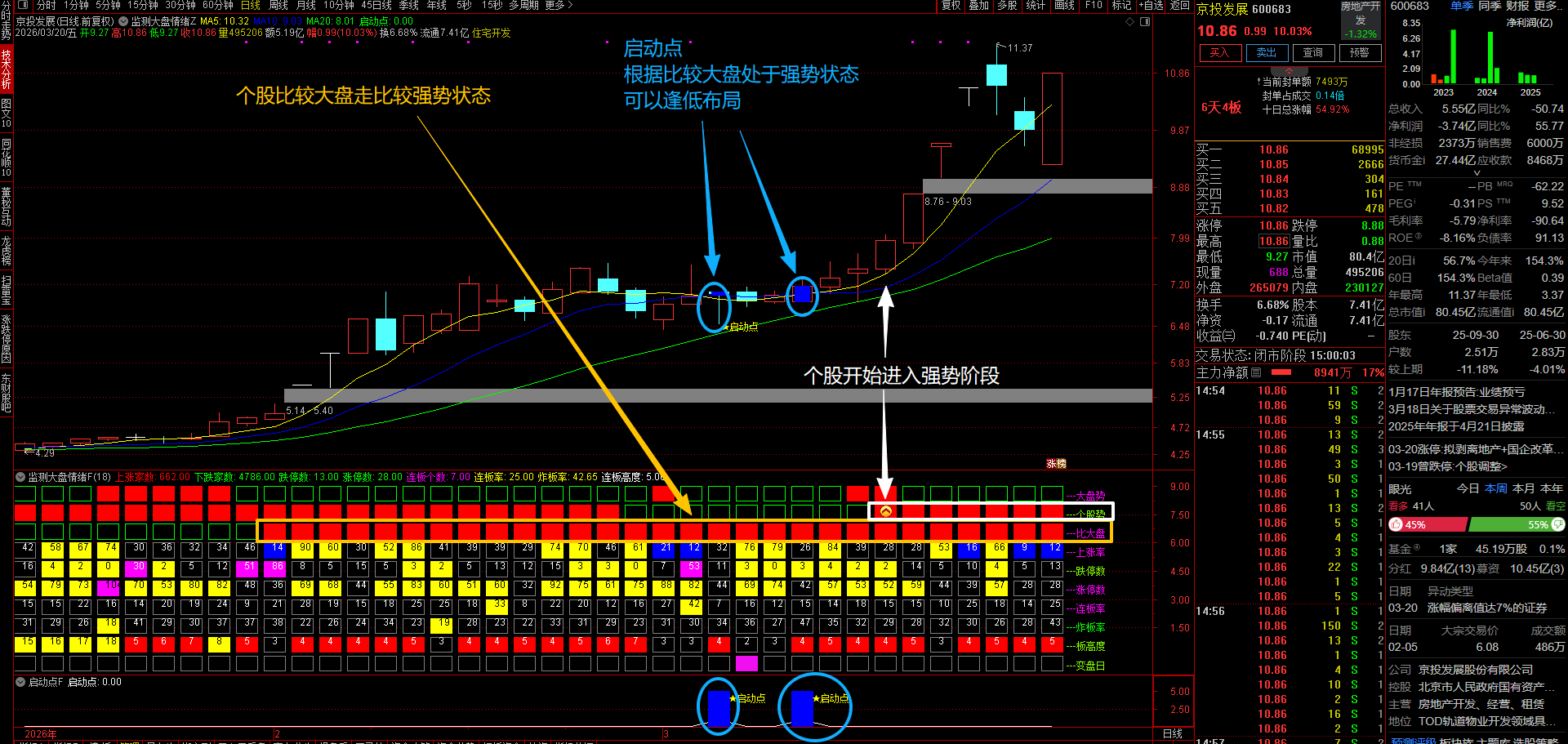Click 预测评级 link at bottom right

coord(1414,740)
